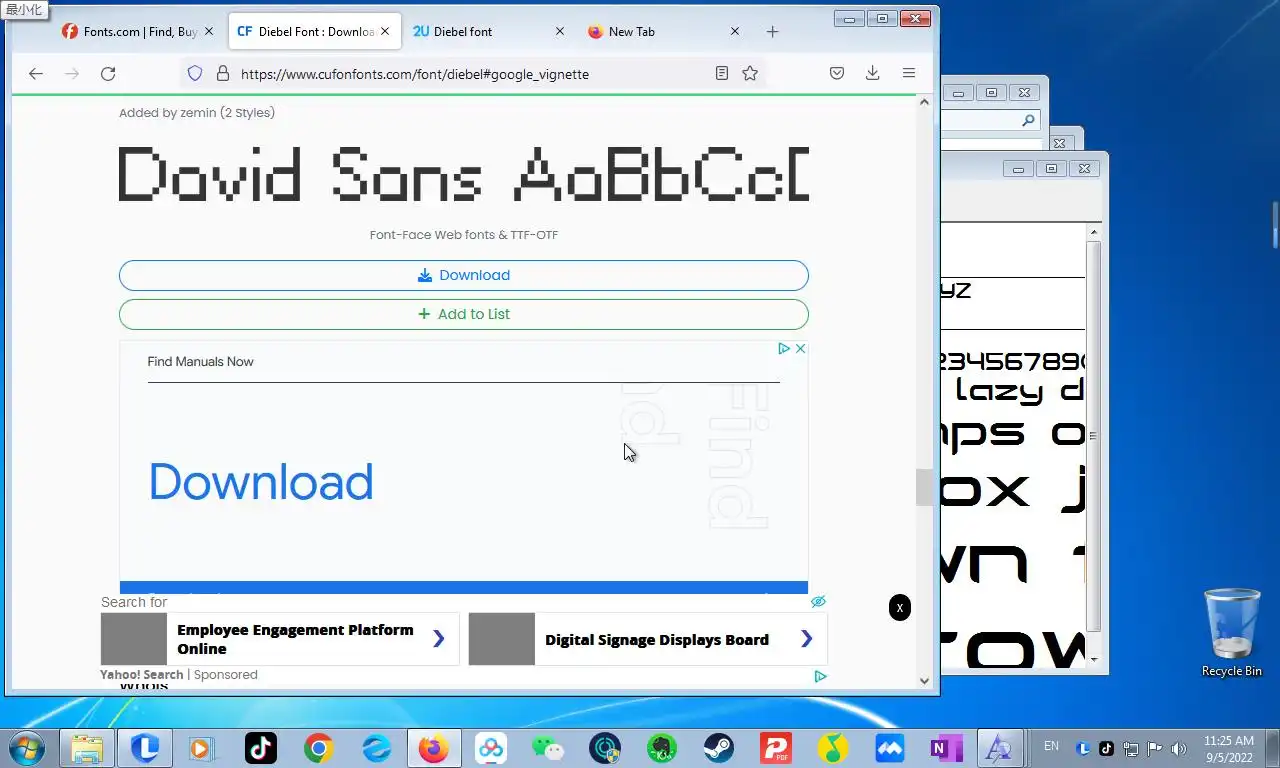Close the 2U Diebel font tab
Viewport: 1280px width, 768px height.
coord(560,31)
